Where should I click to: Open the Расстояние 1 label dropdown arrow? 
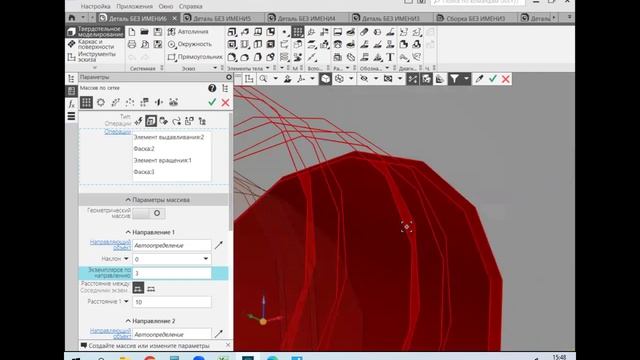point(126,301)
